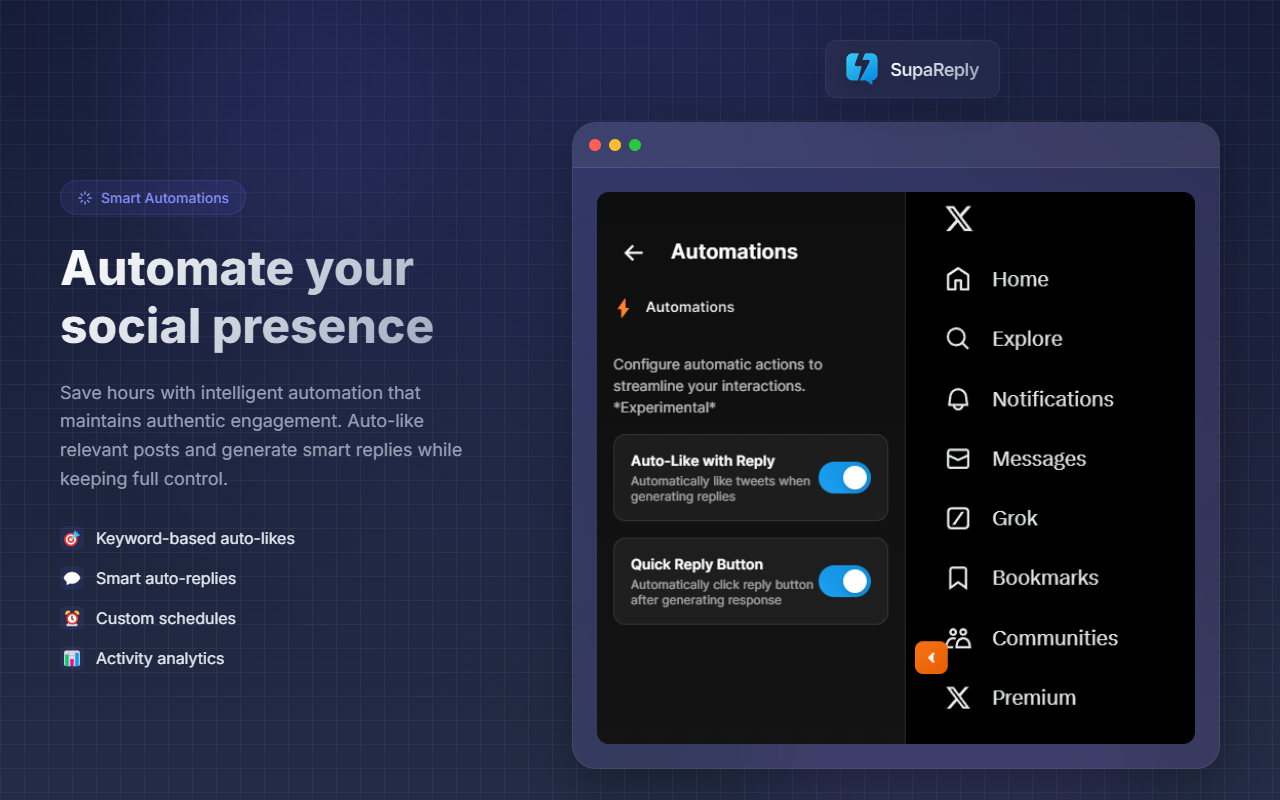The height and width of the screenshot is (800, 1280).
Task: Click the bar chart Activity analytics icon
Action: [x=71, y=659]
